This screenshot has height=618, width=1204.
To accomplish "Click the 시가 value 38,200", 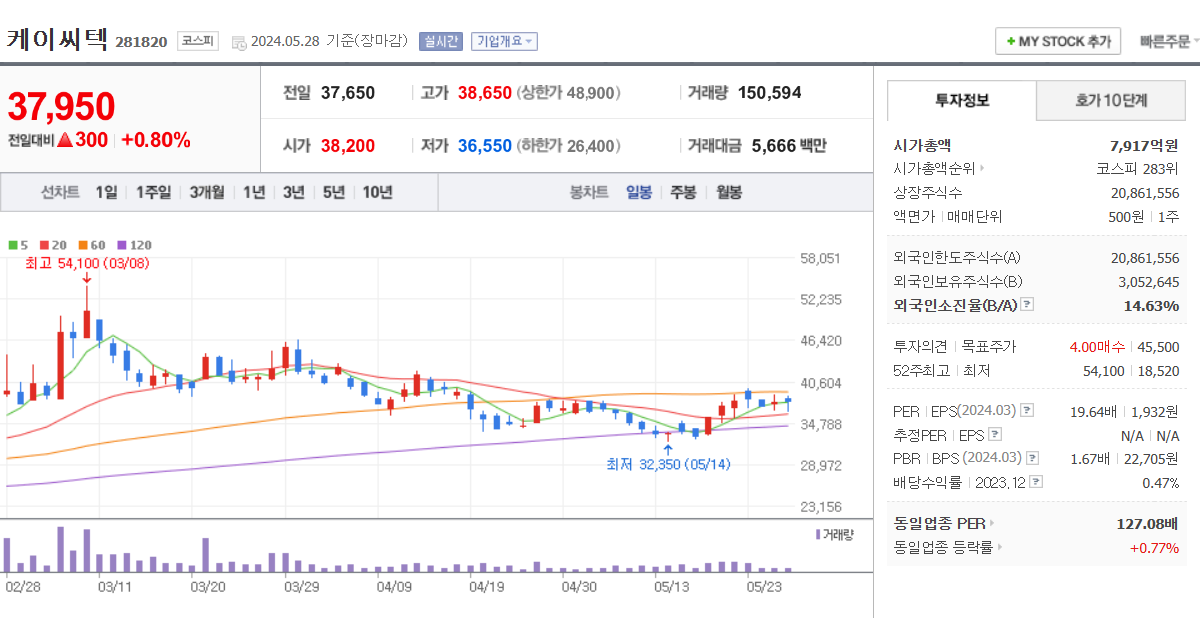I will 348,146.
